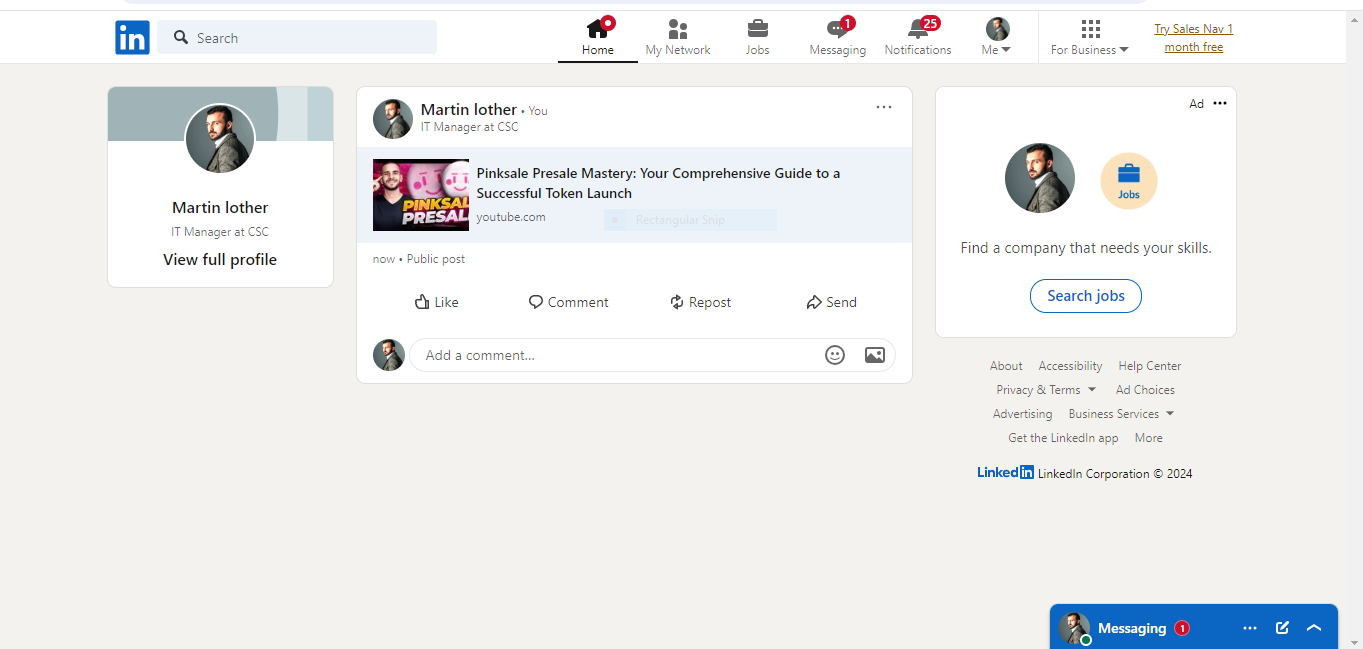
Task: Click the youtube.com source text
Action: click(x=511, y=217)
